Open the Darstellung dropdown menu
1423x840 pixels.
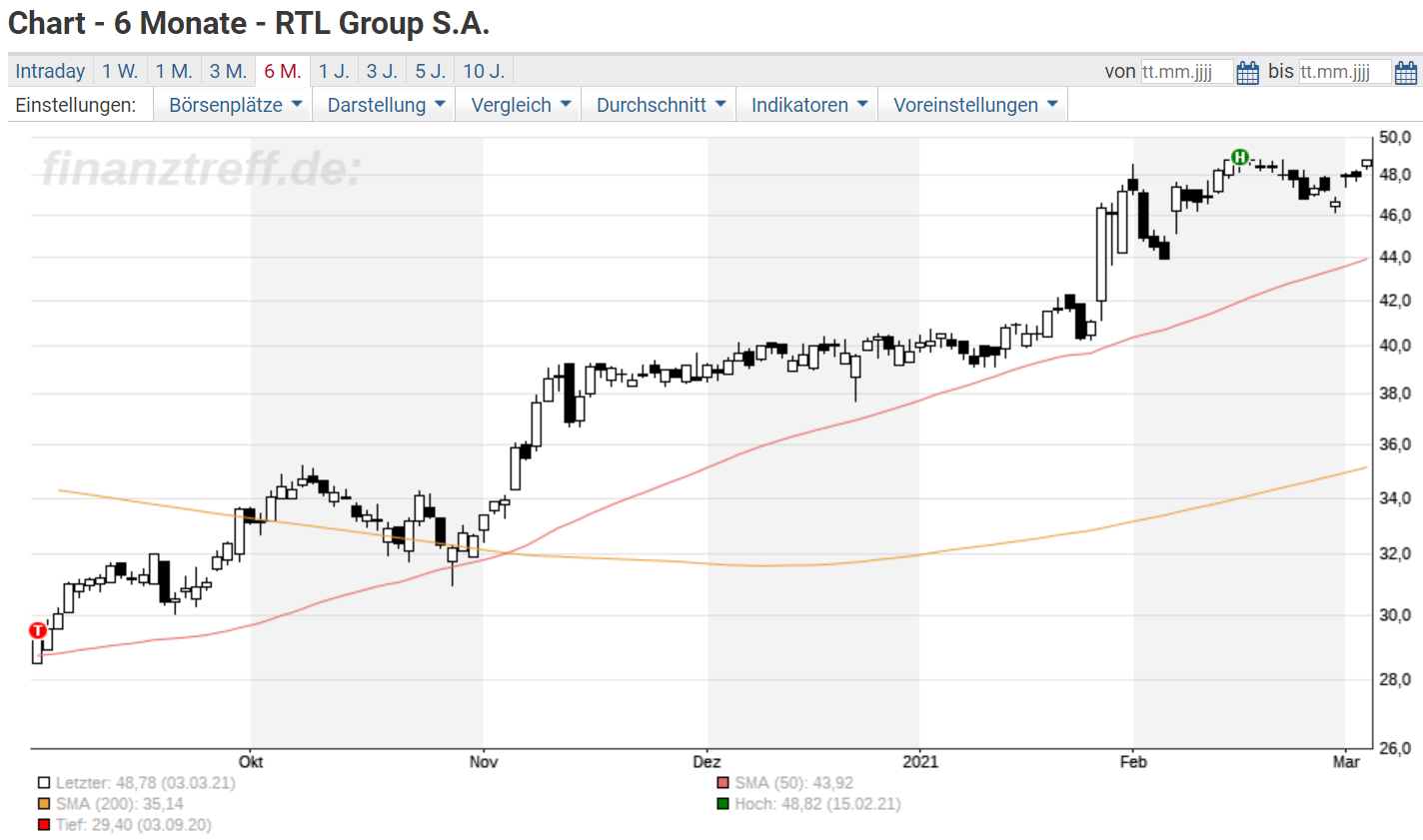pyautogui.click(x=386, y=105)
